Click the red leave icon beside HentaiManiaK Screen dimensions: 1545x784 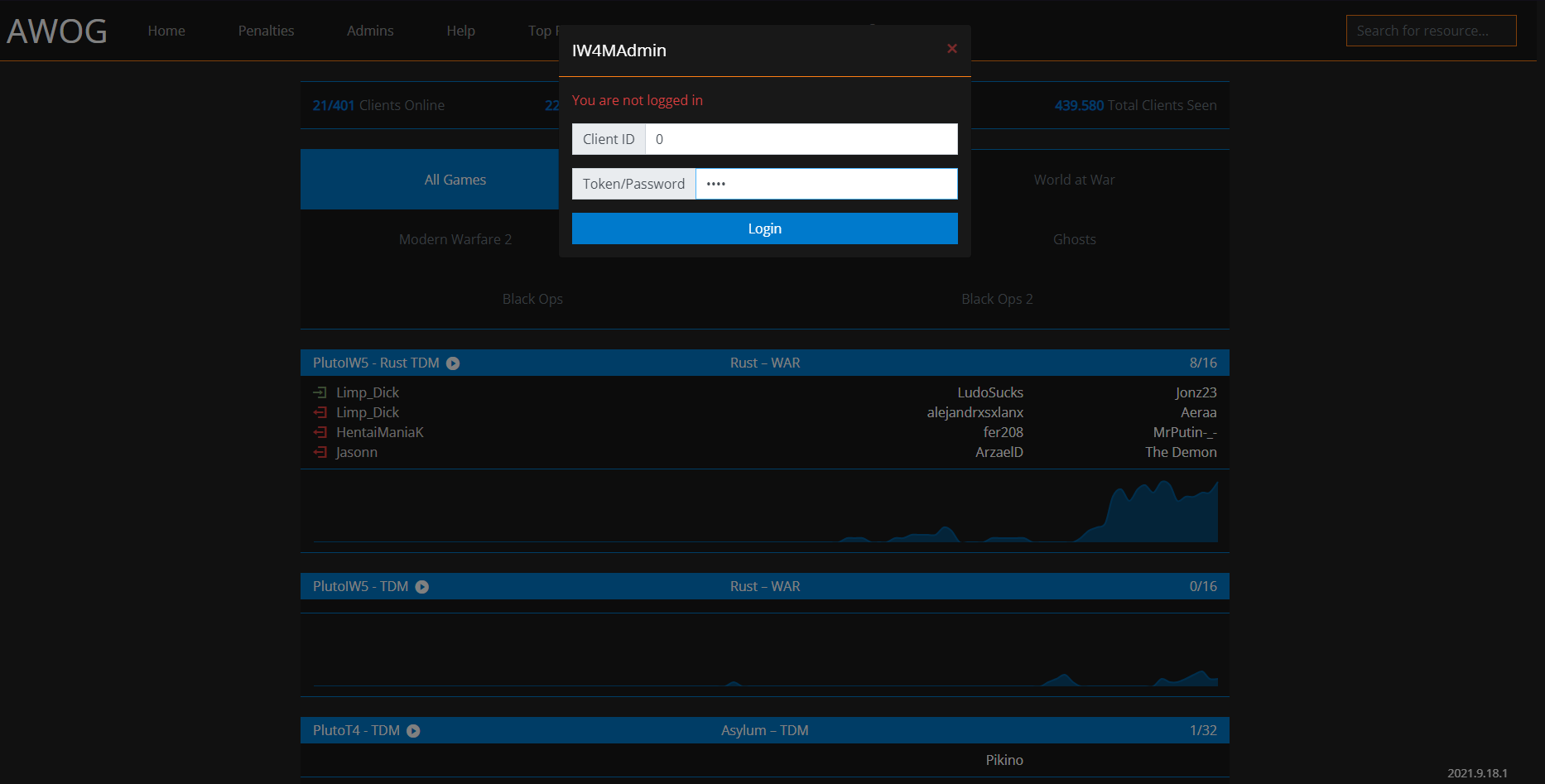click(x=320, y=432)
